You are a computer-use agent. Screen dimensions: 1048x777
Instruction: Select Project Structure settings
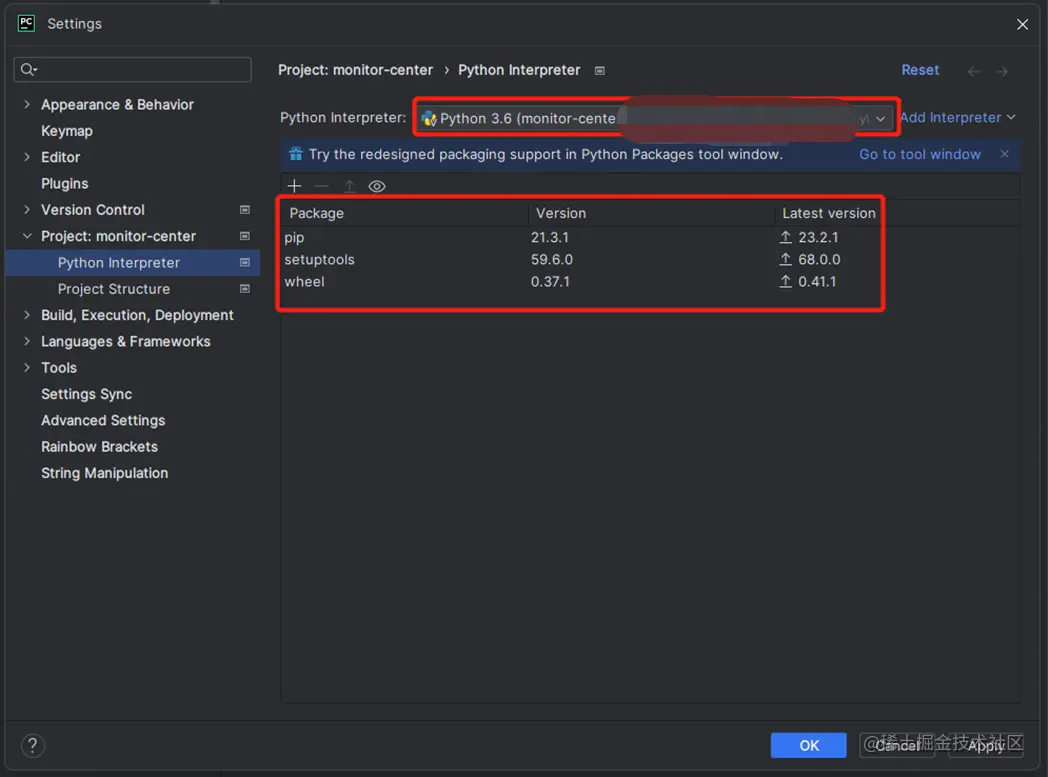pyautogui.click(x=114, y=289)
